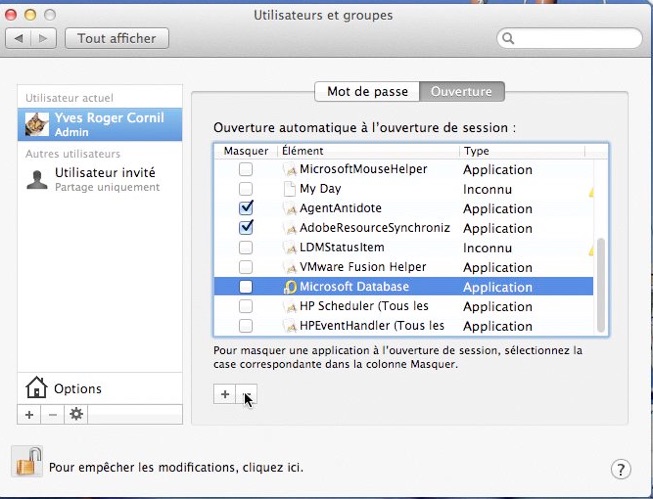Click the warning triangle on LDMStatusItem row
The width and height of the screenshot is (653, 499).
point(591,251)
